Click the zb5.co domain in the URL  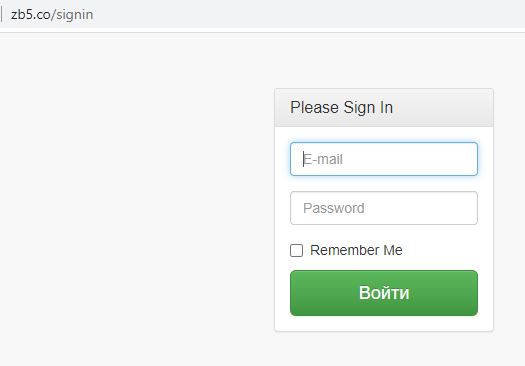30,15
